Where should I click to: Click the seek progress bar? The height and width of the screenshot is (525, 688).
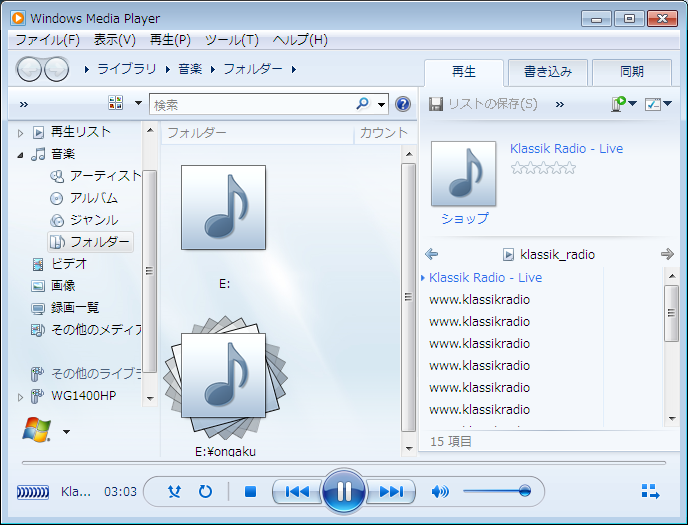point(344,463)
